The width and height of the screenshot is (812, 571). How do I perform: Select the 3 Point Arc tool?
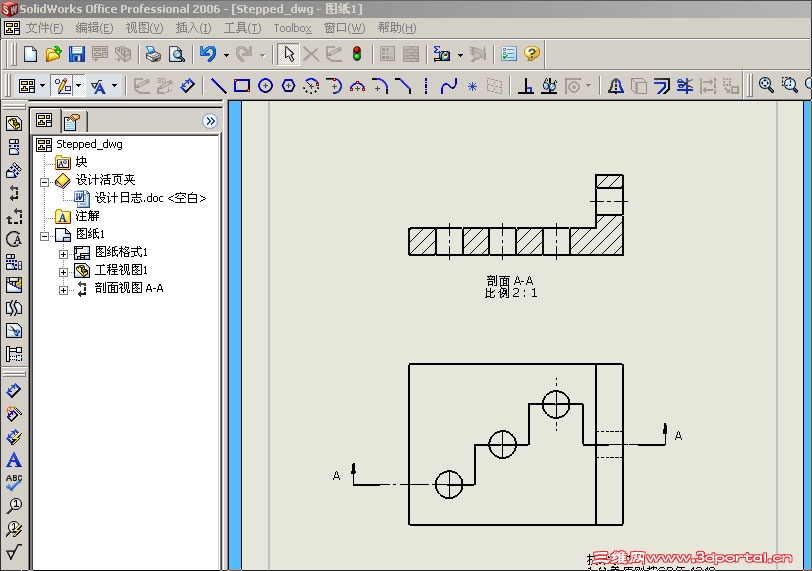[x=357, y=85]
